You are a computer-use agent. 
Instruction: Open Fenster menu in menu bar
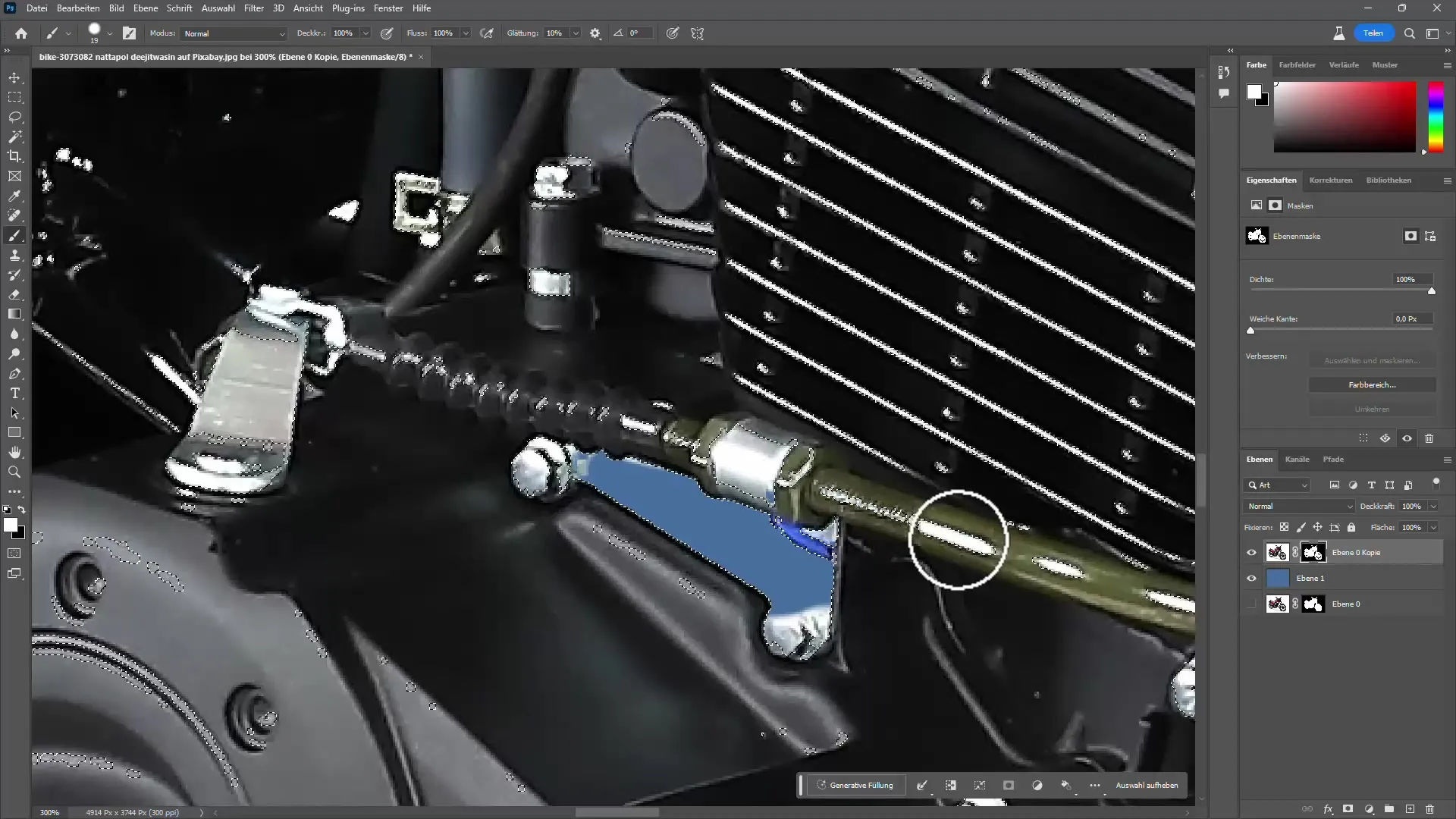click(x=388, y=8)
